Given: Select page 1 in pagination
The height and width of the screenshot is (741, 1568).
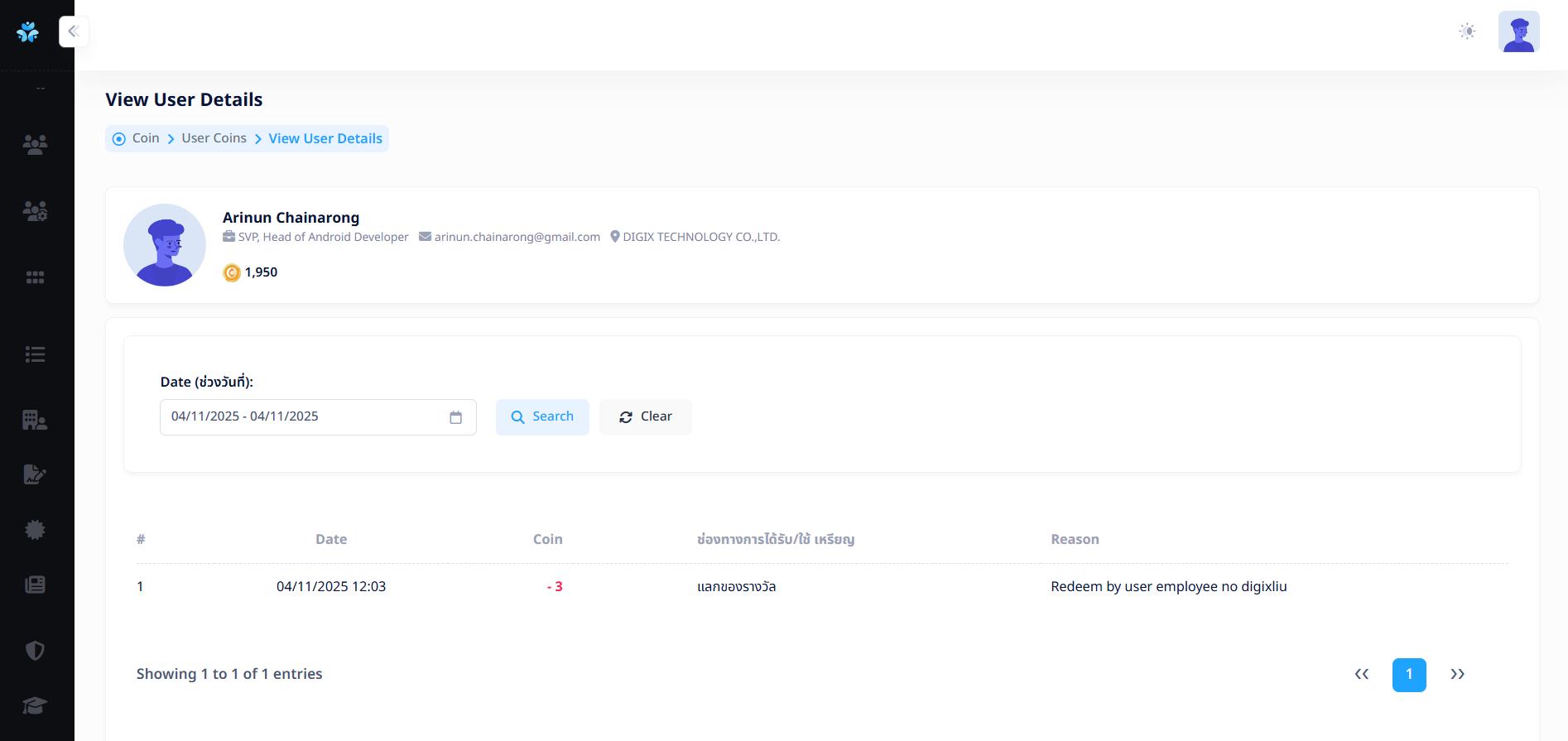Looking at the screenshot, I should pos(1409,675).
